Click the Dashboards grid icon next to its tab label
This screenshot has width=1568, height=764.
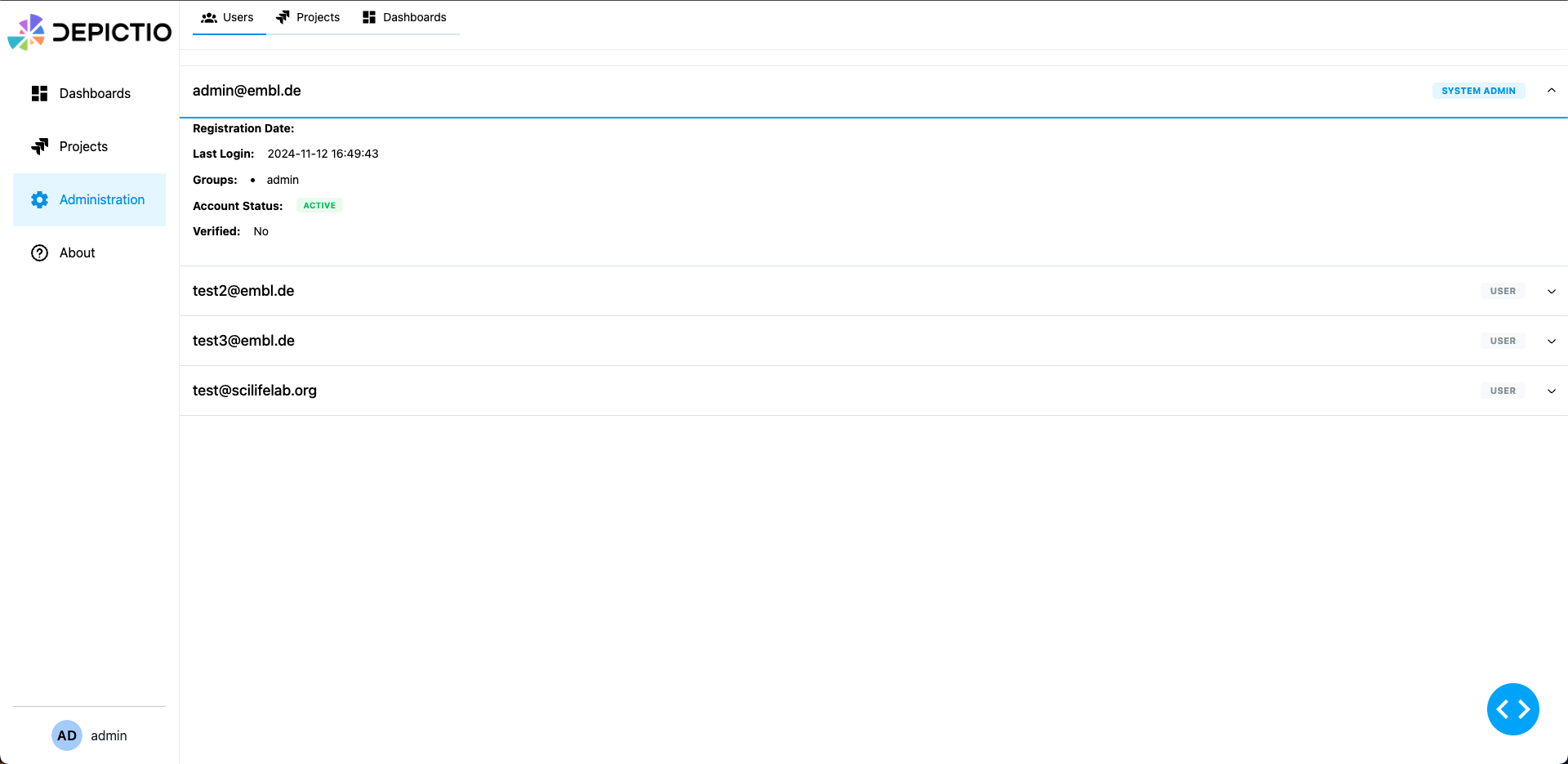click(368, 16)
